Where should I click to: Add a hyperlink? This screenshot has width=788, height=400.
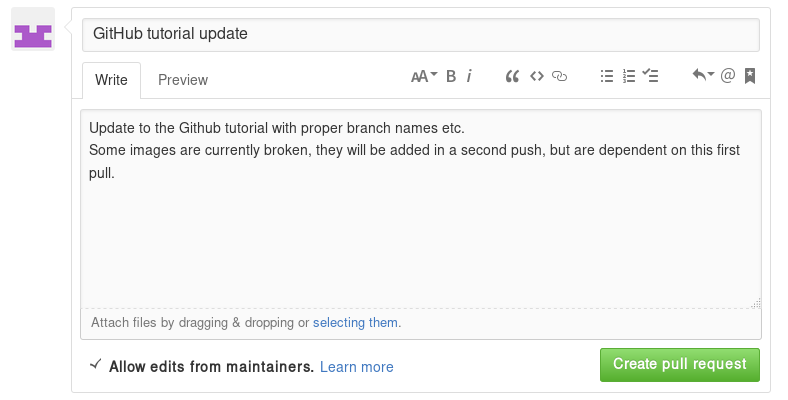(559, 76)
